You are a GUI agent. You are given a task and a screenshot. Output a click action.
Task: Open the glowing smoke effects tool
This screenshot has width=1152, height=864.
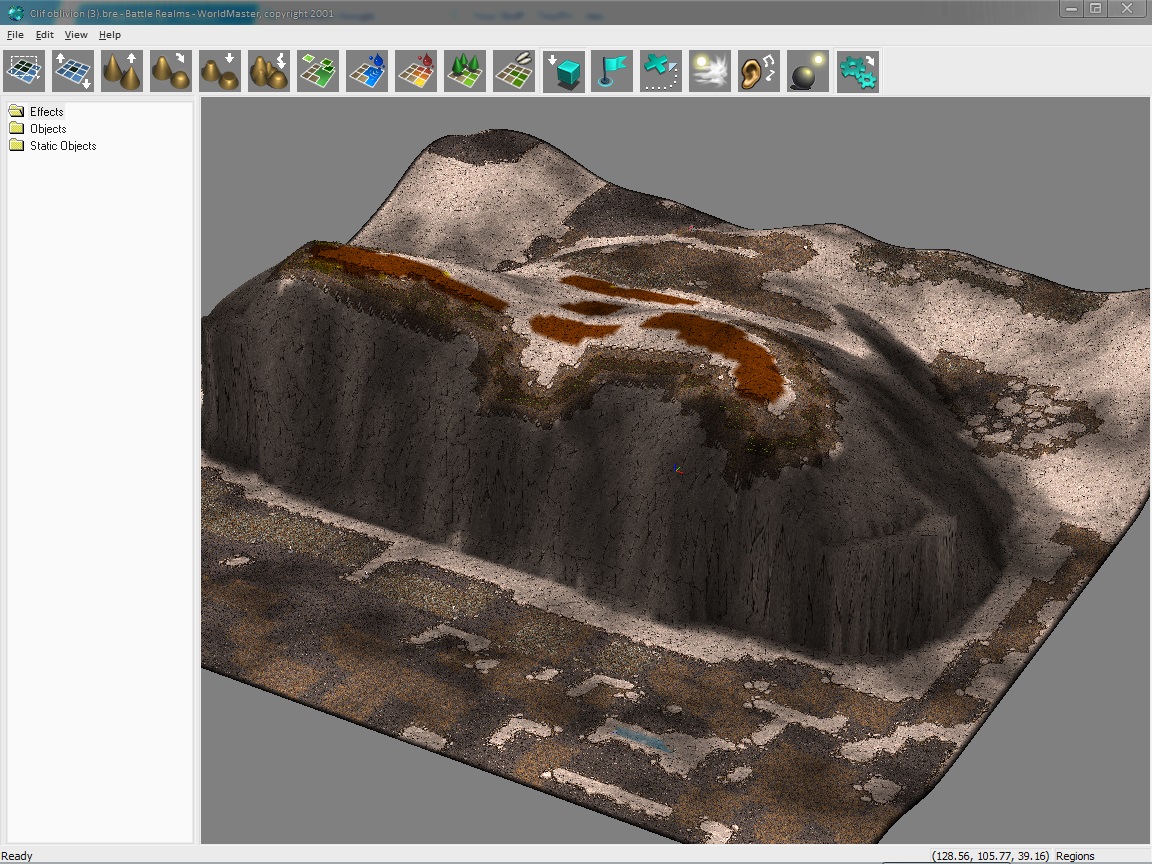(x=710, y=71)
